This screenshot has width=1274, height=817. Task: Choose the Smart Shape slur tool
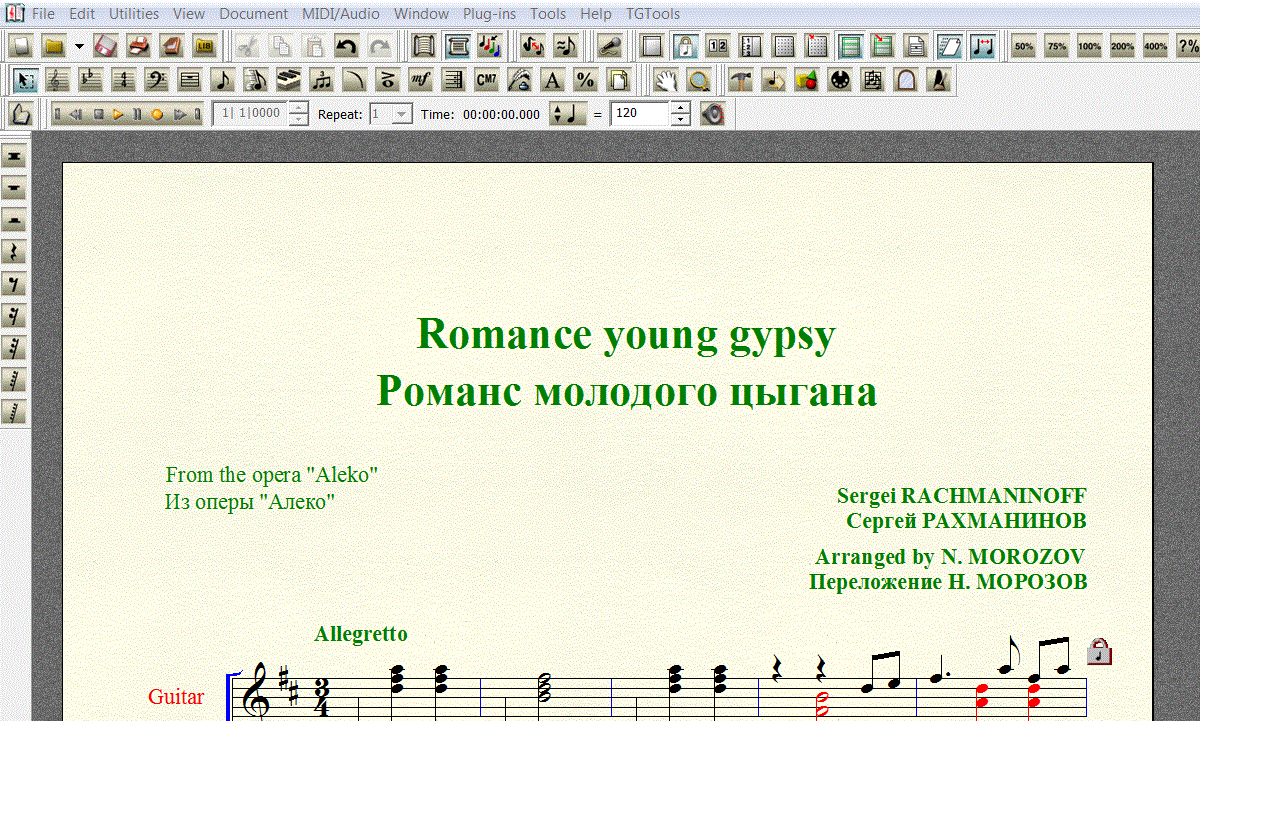point(355,80)
